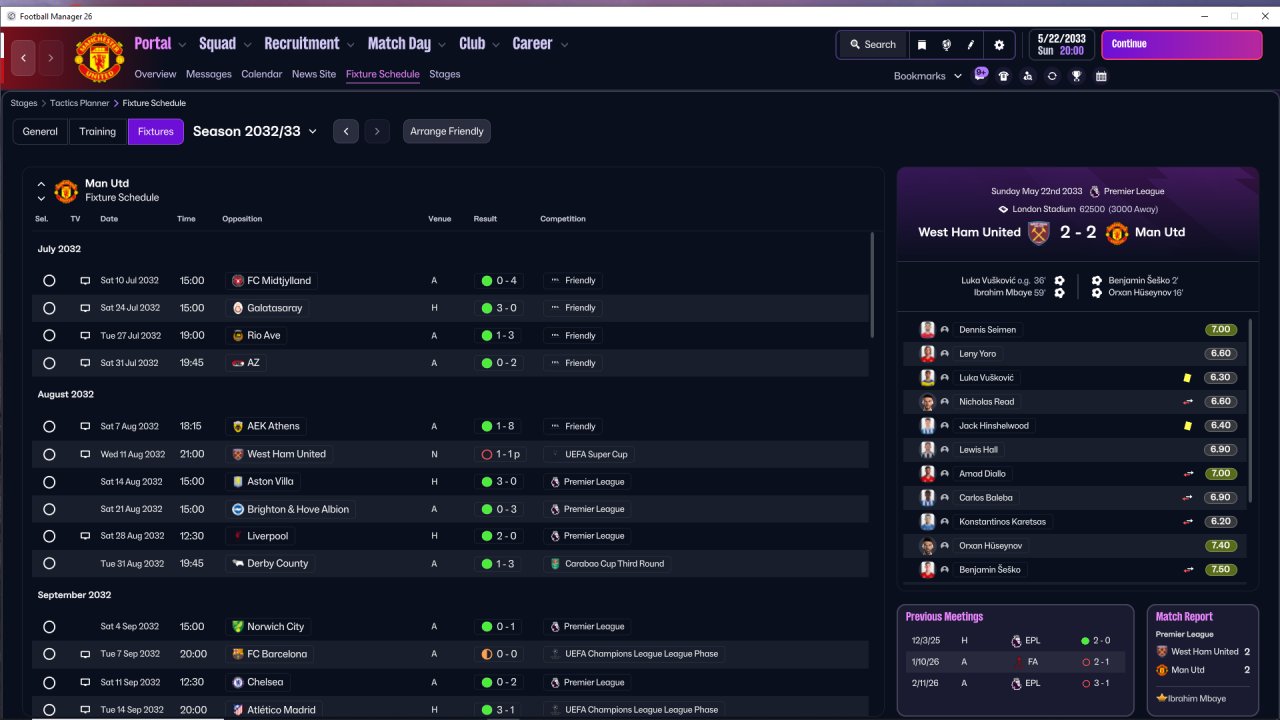The width and height of the screenshot is (1280, 720).
Task: Click the Search button
Action: coord(873,45)
